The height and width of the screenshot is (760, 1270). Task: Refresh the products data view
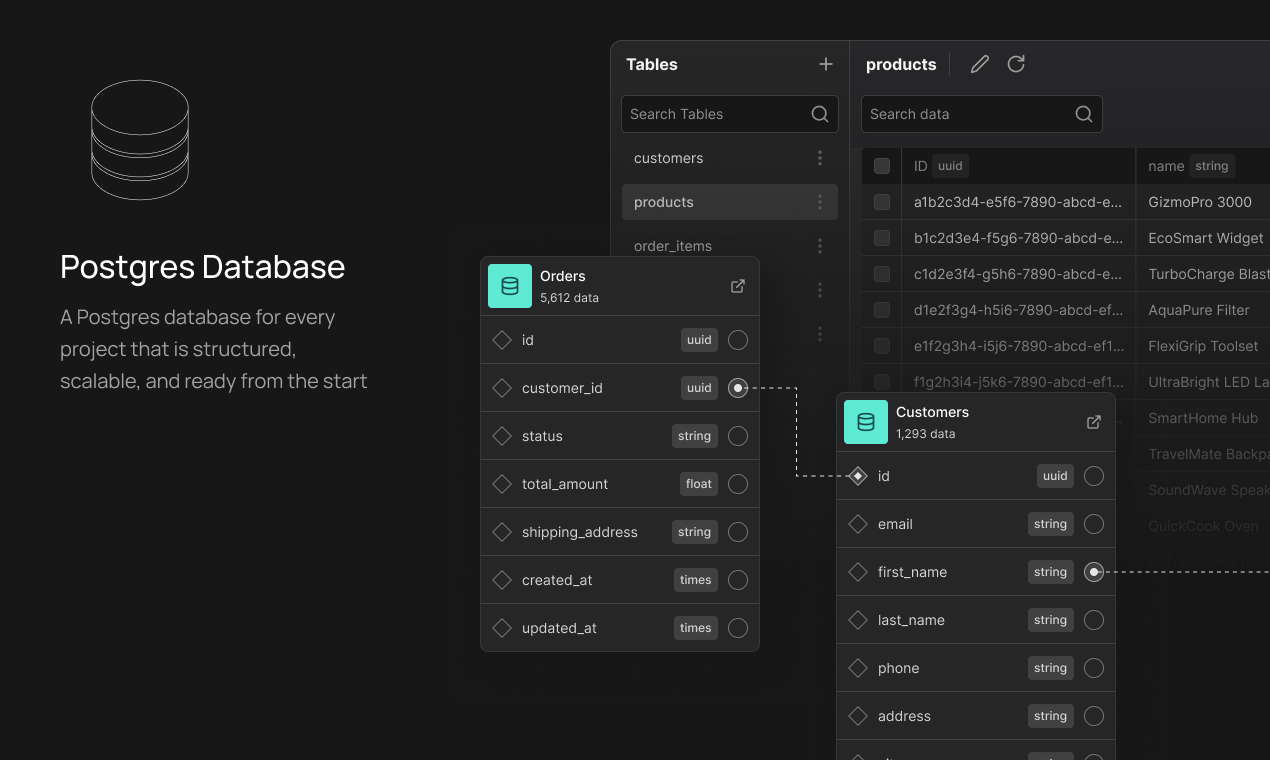[x=1016, y=63]
